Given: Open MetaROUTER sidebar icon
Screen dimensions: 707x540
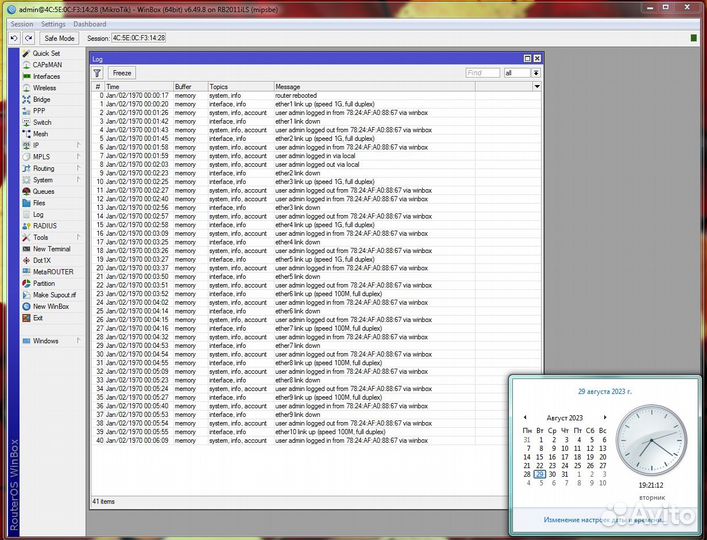Looking at the screenshot, I should [27, 272].
